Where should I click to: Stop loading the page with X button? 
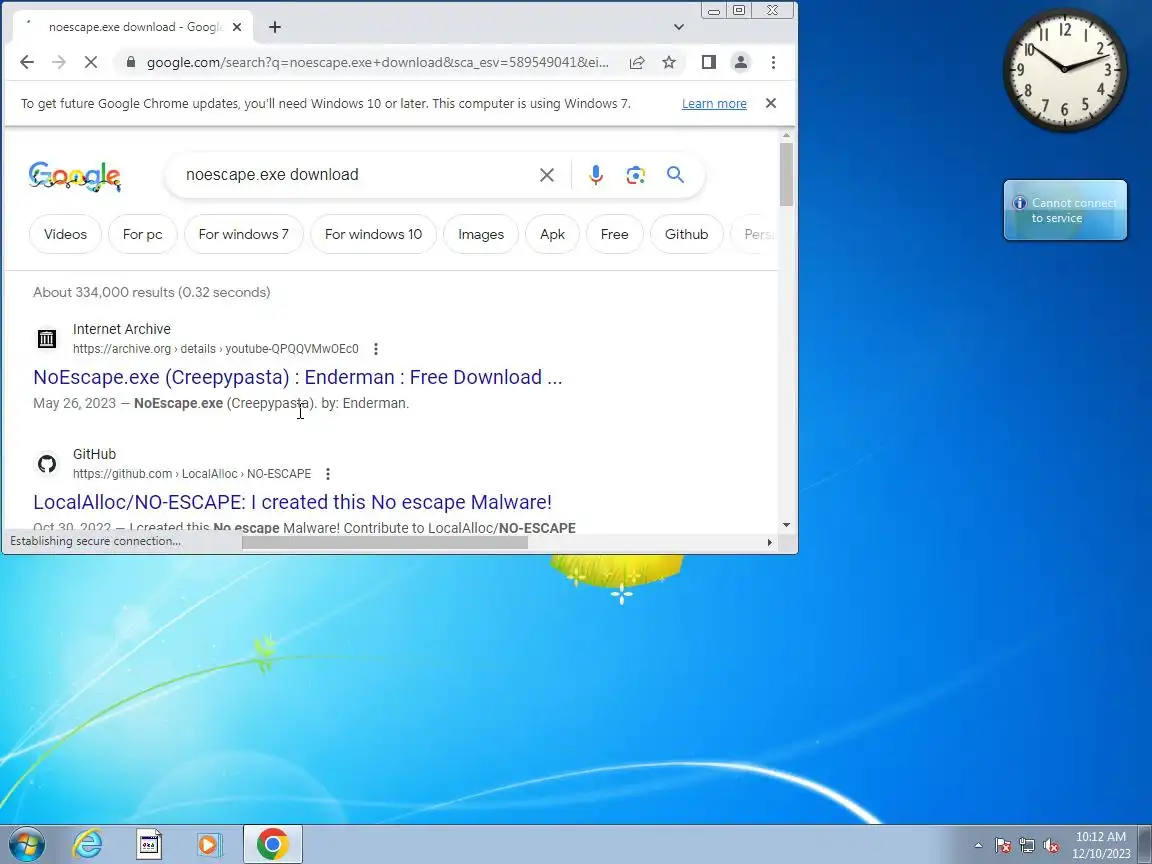pos(90,62)
